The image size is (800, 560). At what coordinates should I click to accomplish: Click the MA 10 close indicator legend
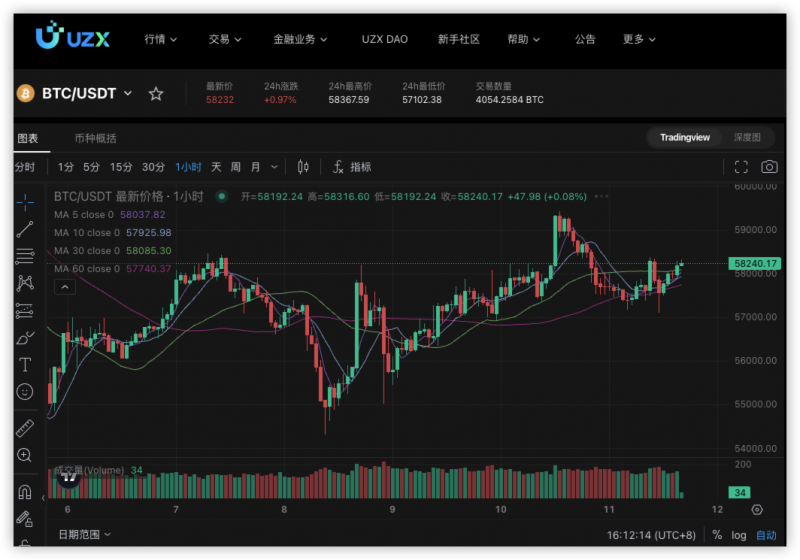[x=113, y=233]
